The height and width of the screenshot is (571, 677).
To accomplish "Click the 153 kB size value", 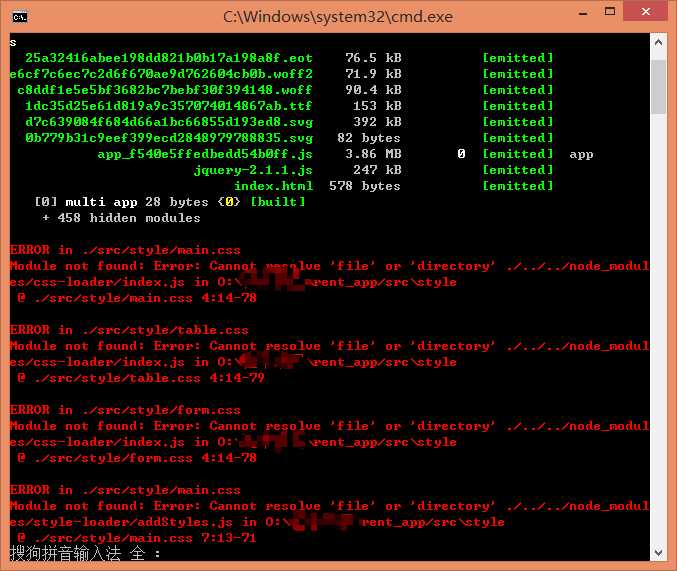I will (377, 106).
